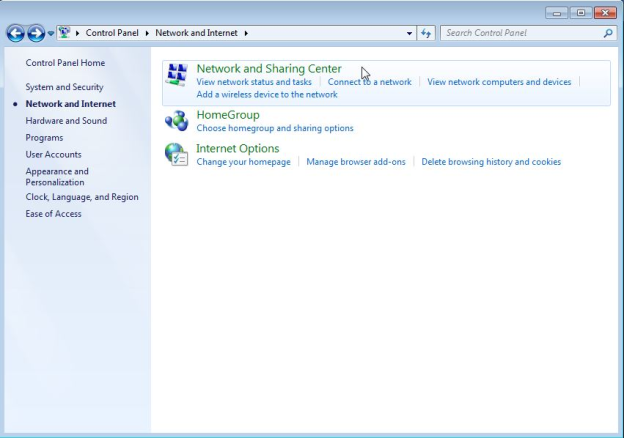Go forward with the Forward arrow button

pos(36,33)
